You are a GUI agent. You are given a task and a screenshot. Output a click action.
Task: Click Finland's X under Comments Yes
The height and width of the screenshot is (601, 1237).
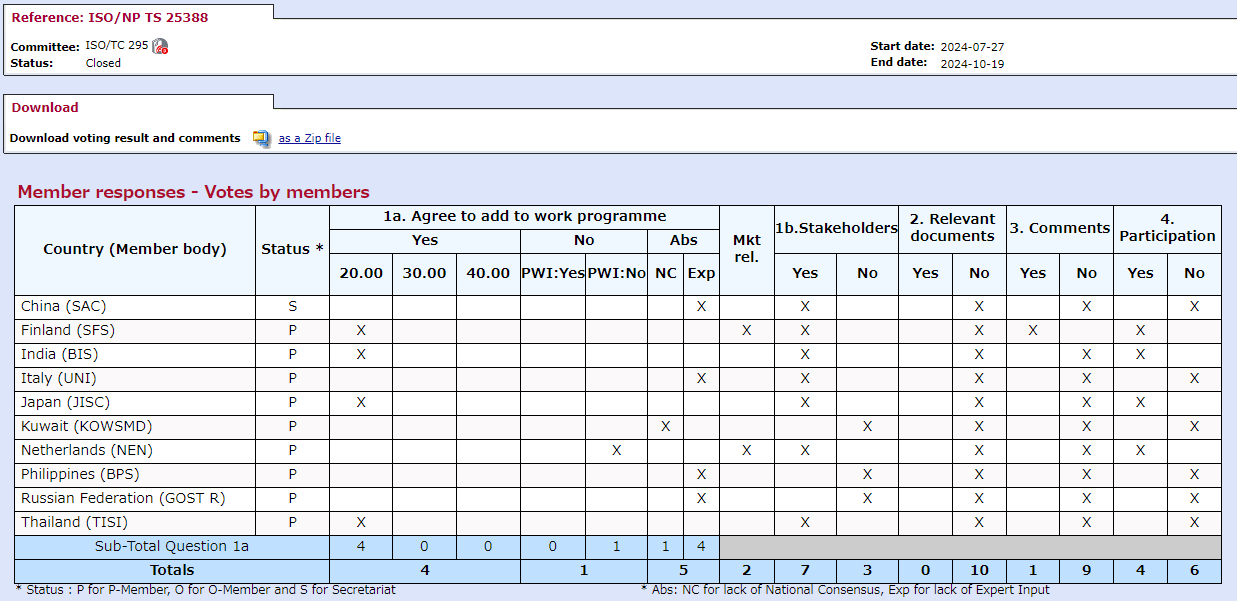pos(1033,330)
